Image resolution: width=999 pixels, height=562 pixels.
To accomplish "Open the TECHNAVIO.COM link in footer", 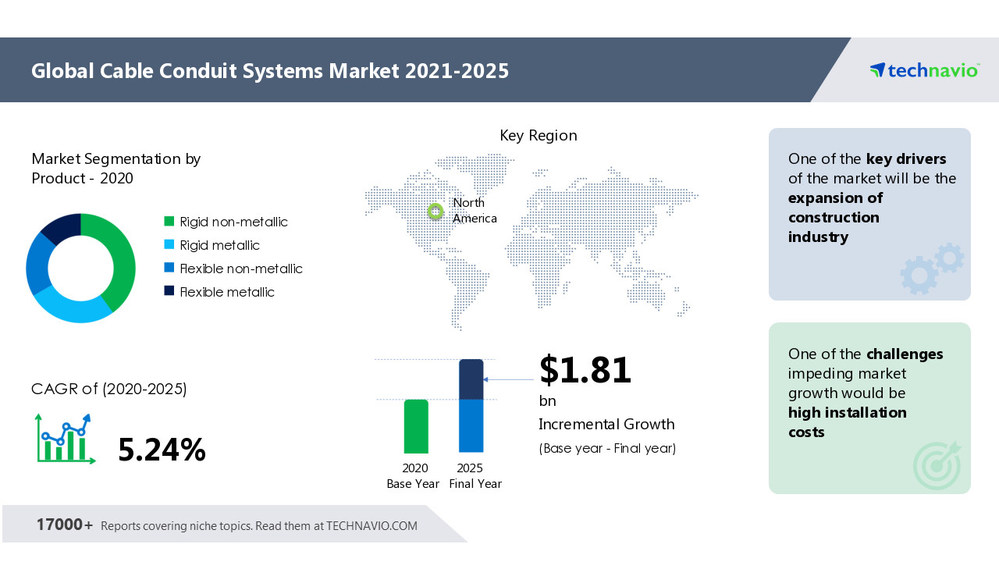I will [x=372, y=525].
